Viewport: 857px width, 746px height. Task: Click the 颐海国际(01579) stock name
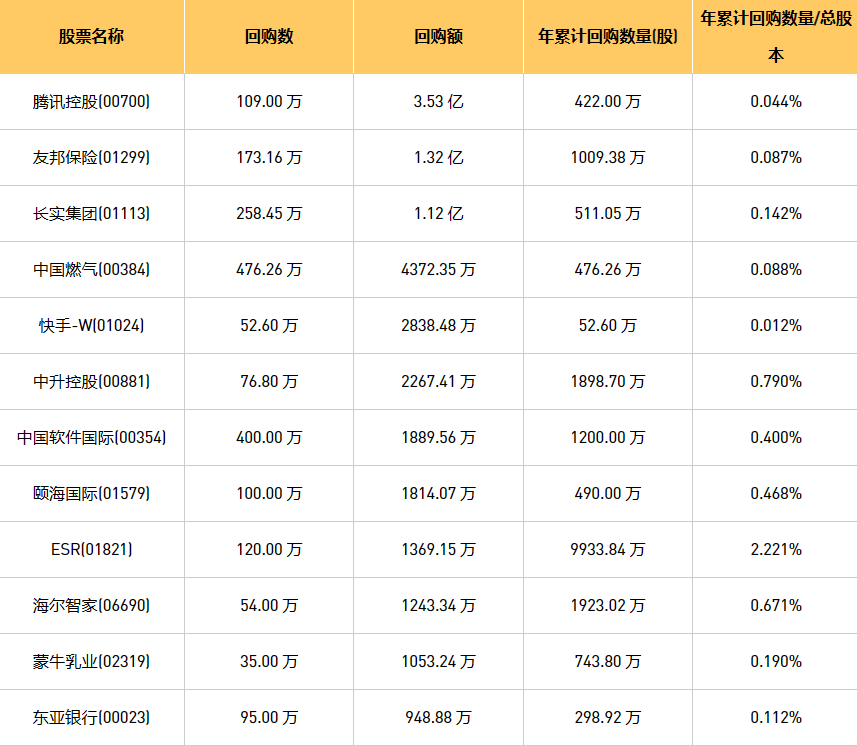tap(91, 493)
